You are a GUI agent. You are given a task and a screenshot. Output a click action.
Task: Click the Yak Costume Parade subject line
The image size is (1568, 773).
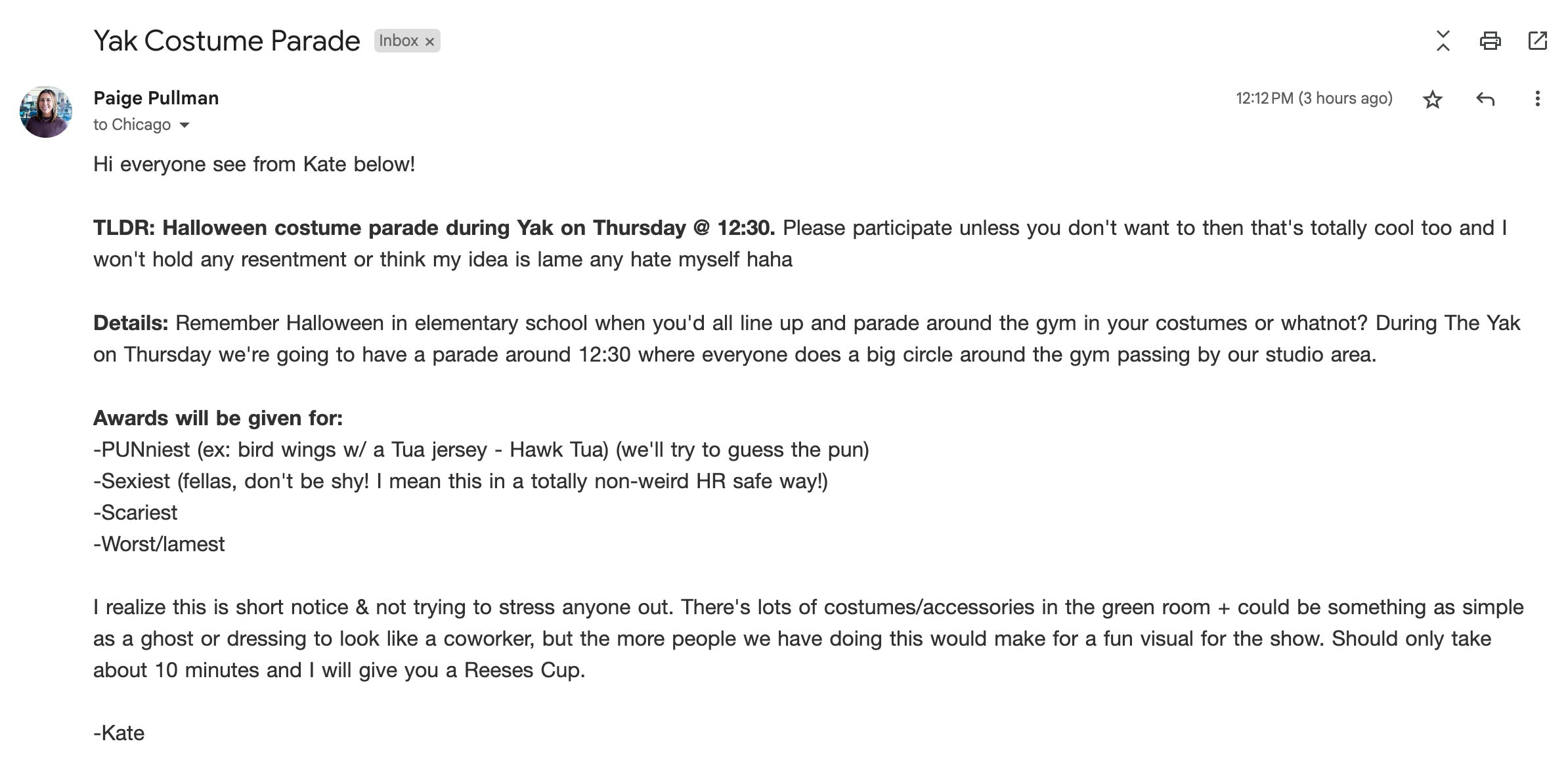pos(227,41)
